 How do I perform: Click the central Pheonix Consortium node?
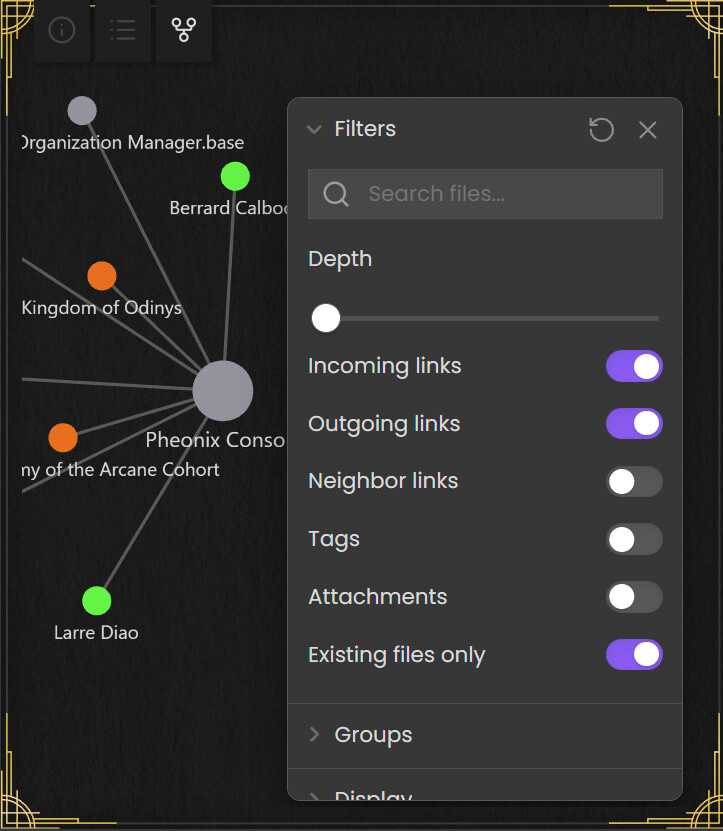point(223,391)
